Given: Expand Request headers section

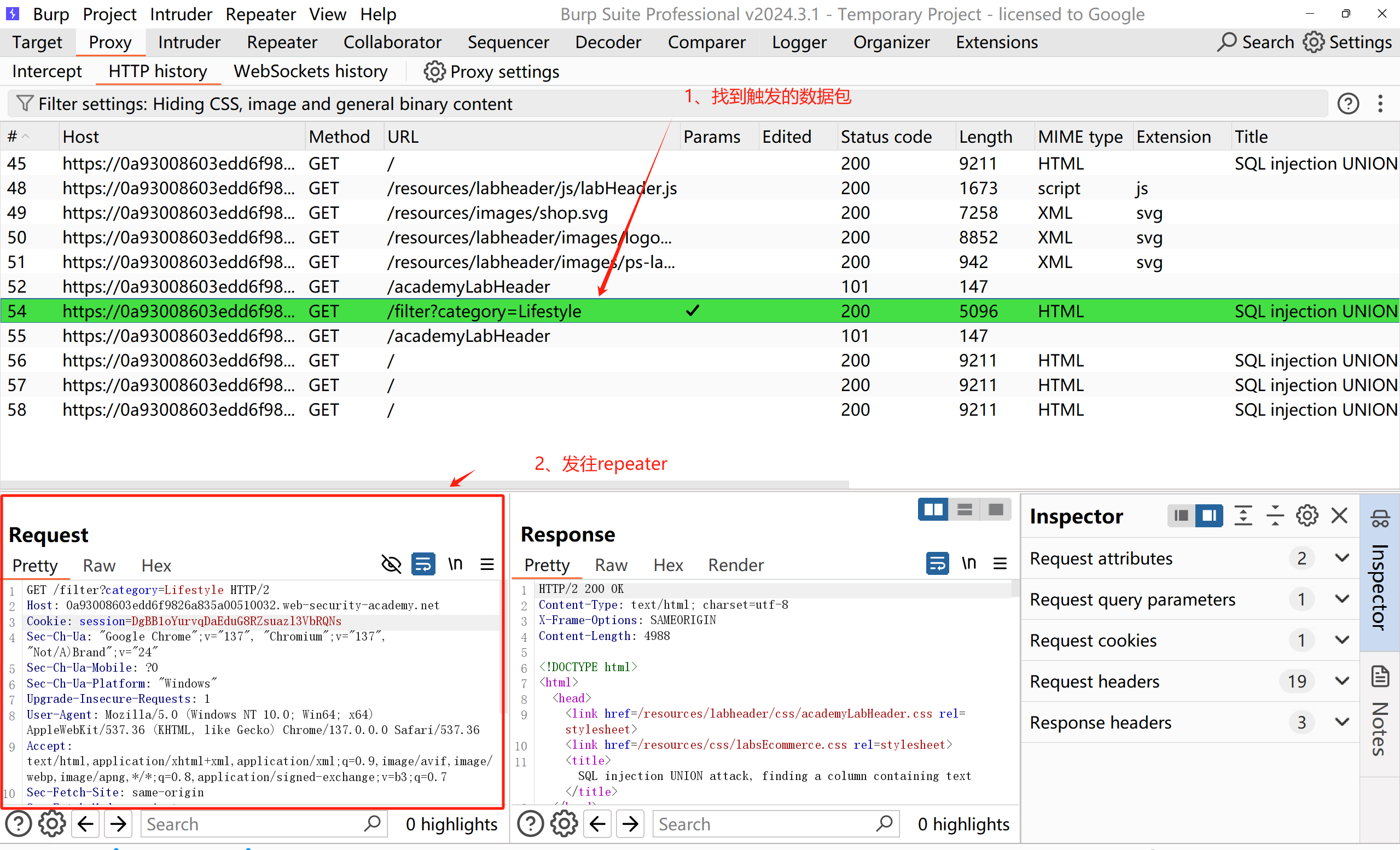Looking at the screenshot, I should tap(1342, 680).
